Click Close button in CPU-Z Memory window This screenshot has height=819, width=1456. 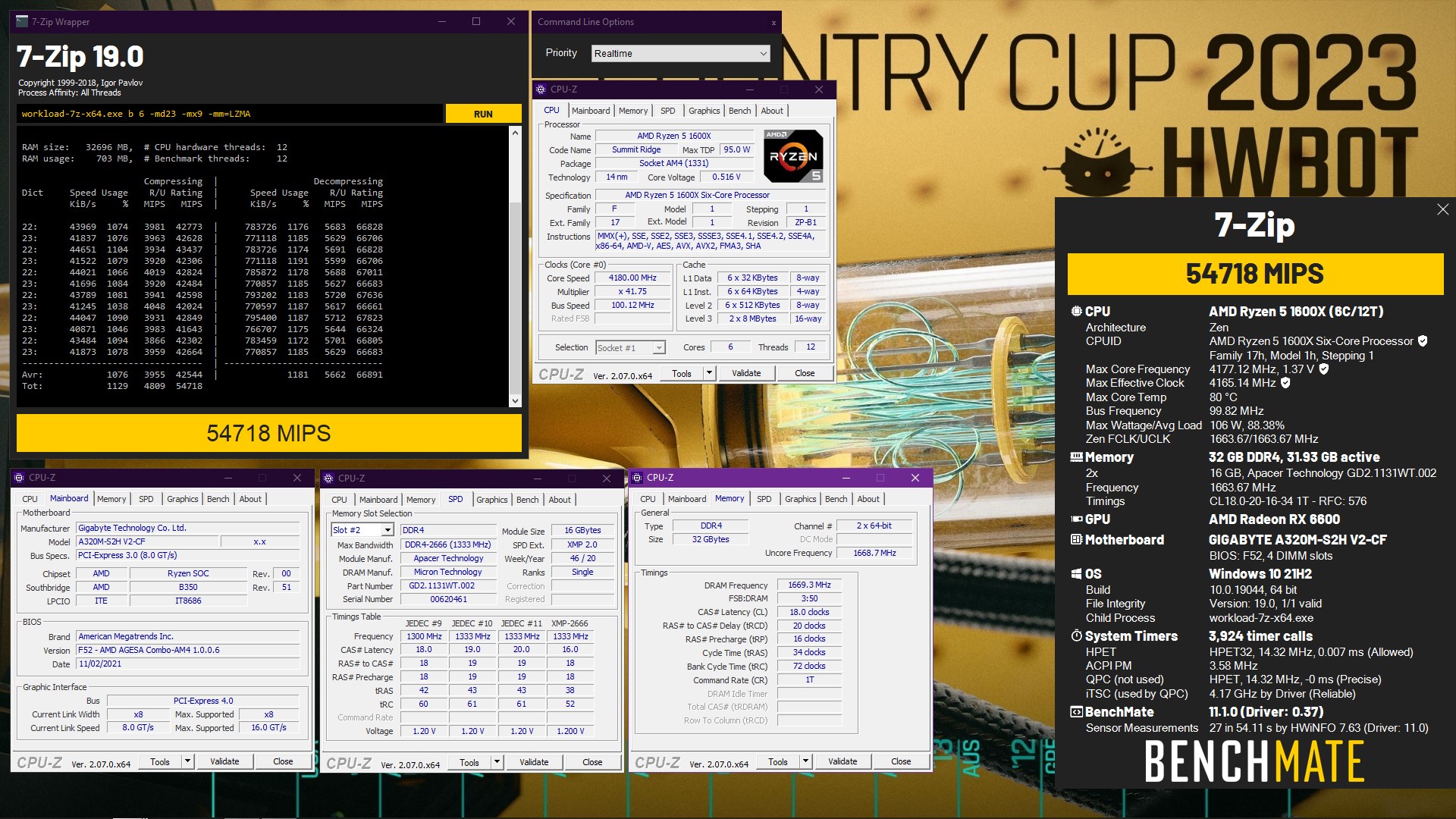pyautogui.click(x=901, y=761)
